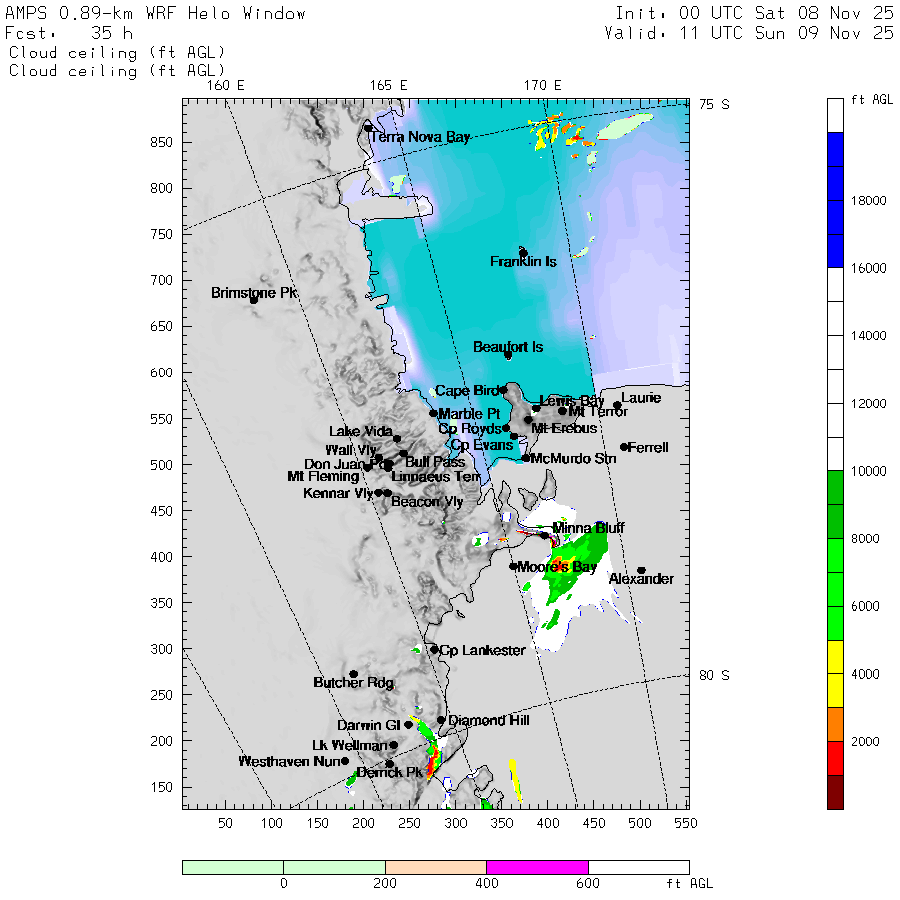This screenshot has height=900, width=900.
Task: Click the blue segment of vertical color bar
Action: [x=835, y=200]
